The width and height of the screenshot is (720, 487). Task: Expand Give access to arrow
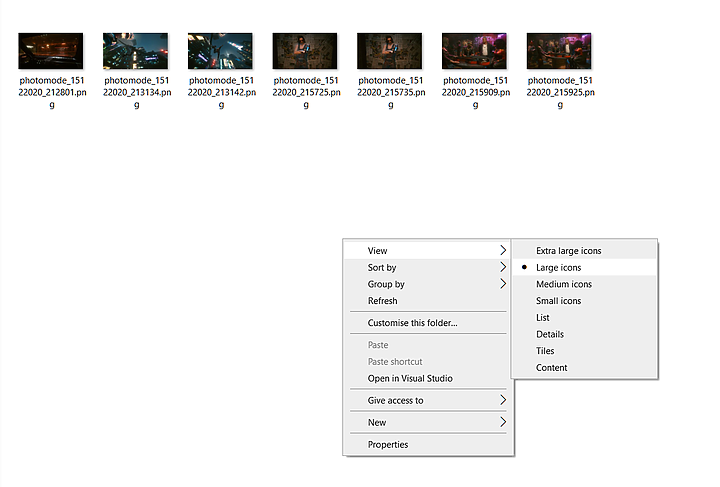point(503,400)
